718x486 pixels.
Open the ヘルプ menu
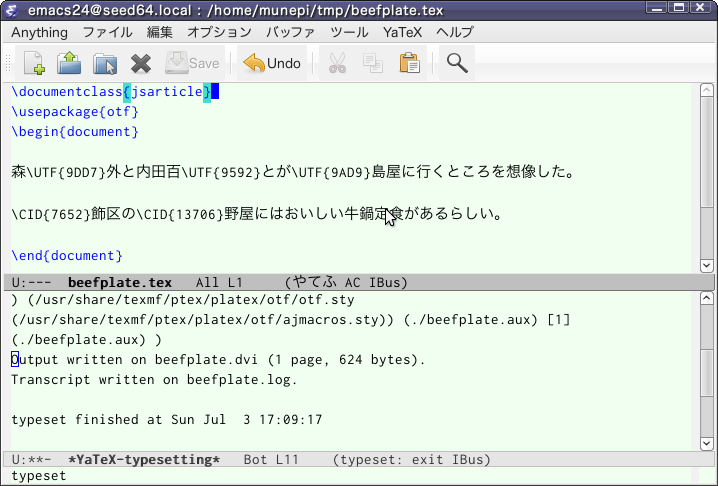click(455, 32)
